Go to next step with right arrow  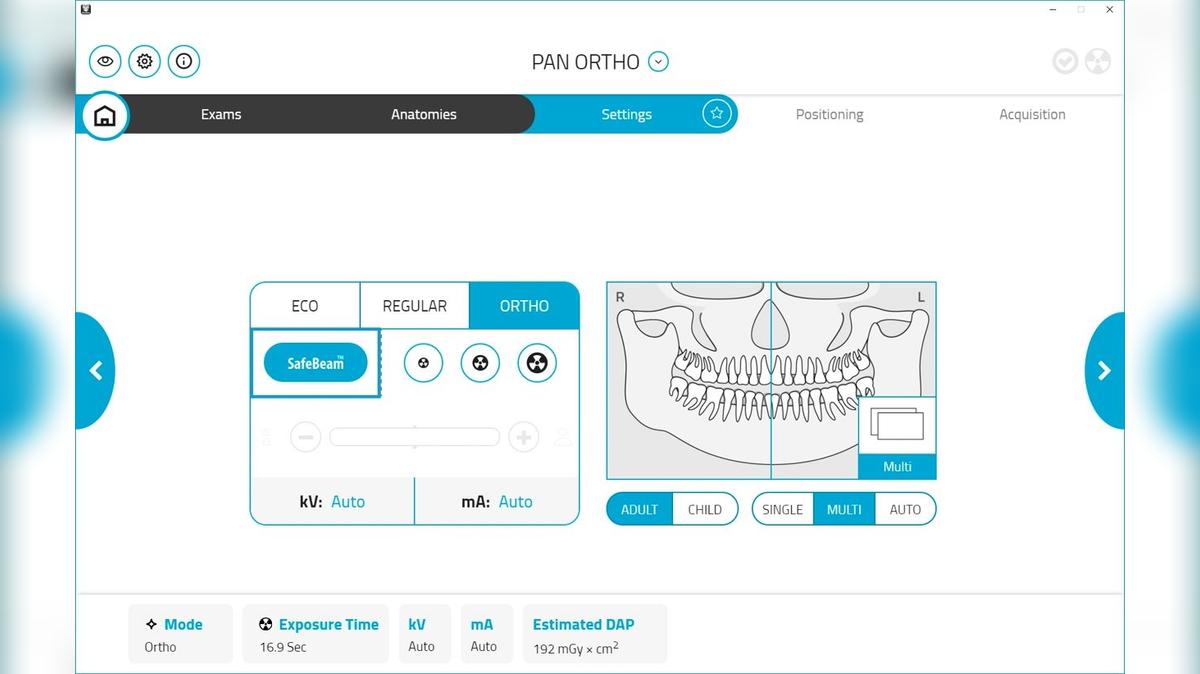pyautogui.click(x=1103, y=371)
